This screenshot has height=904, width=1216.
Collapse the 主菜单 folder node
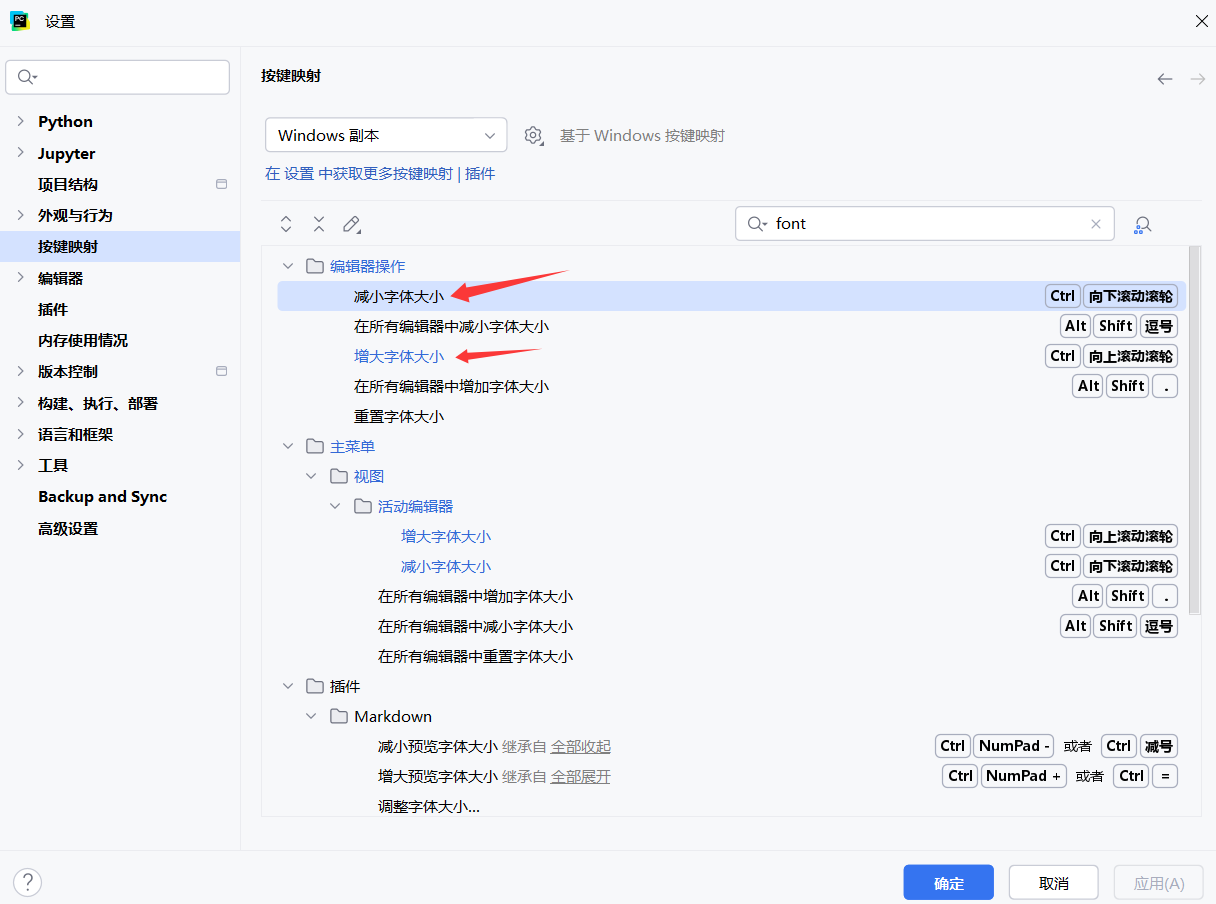289,446
